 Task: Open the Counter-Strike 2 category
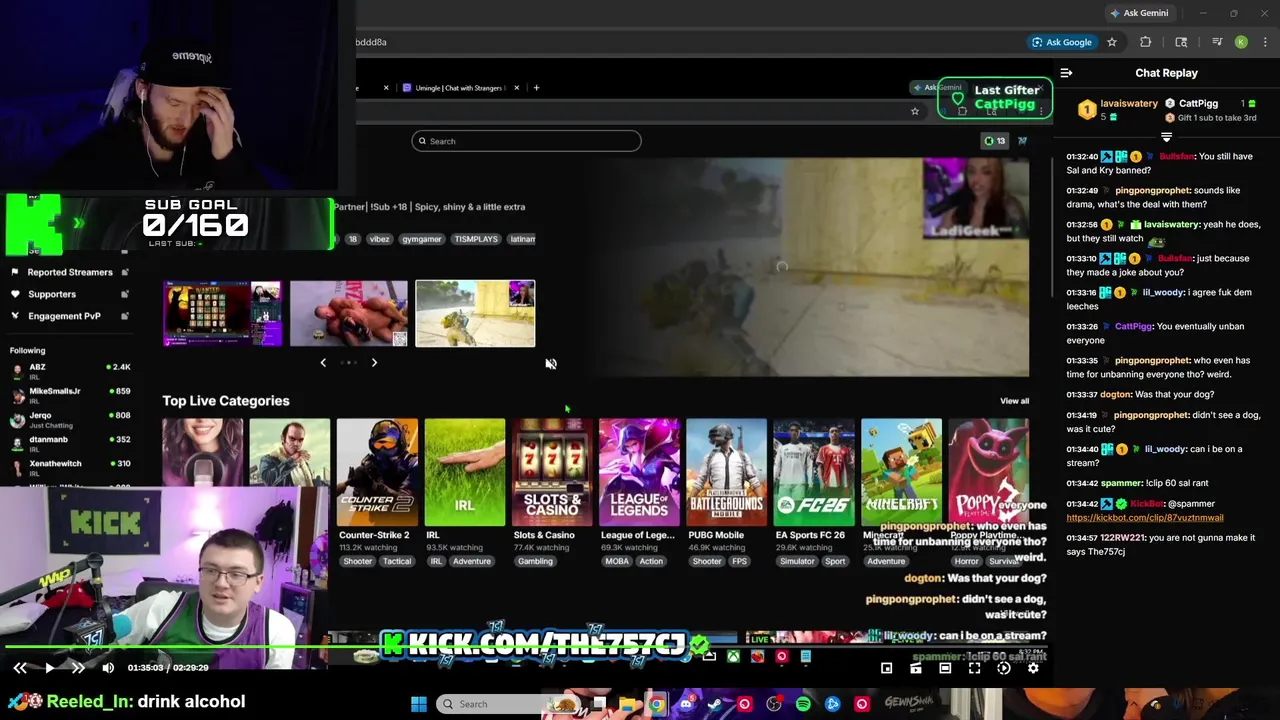click(377, 472)
